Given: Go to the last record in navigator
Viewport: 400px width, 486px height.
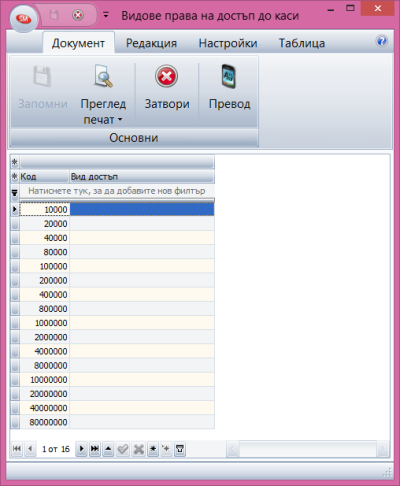Looking at the screenshot, I should 95,449.
